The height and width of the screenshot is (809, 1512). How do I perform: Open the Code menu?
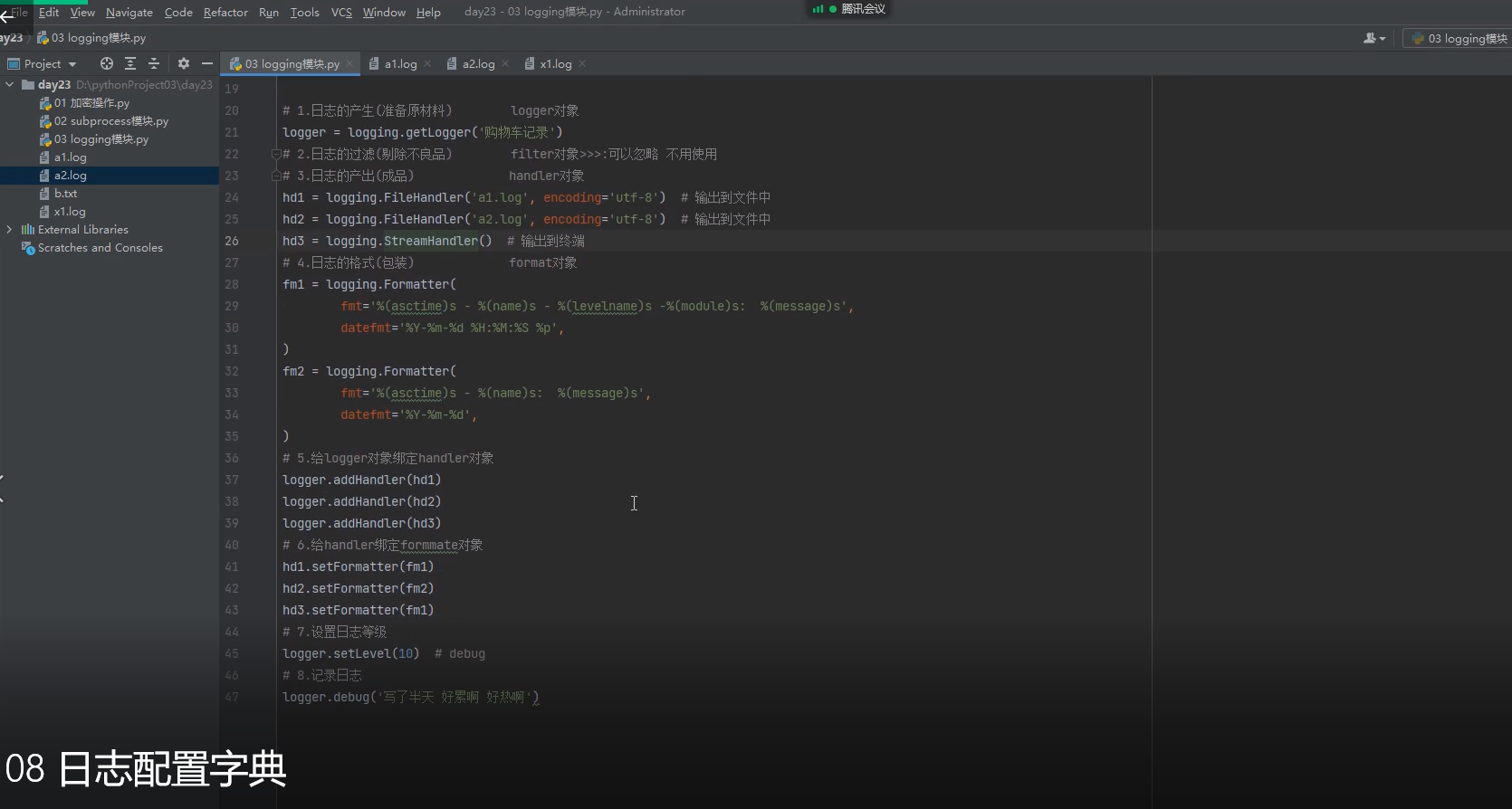pos(178,12)
